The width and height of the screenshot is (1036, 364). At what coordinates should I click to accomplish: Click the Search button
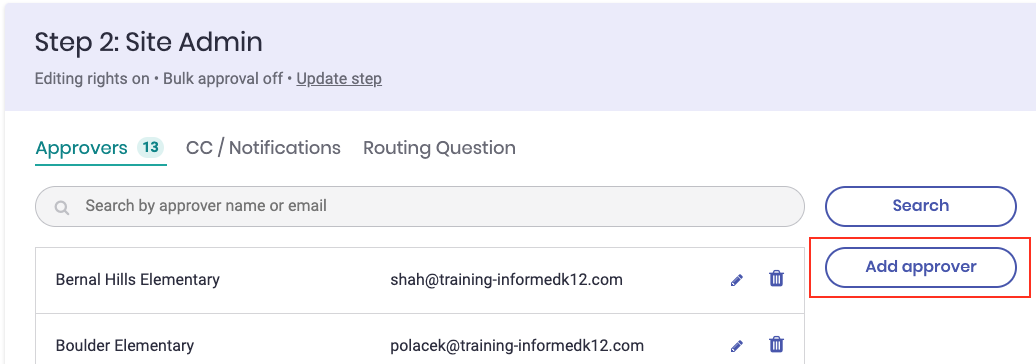(920, 206)
